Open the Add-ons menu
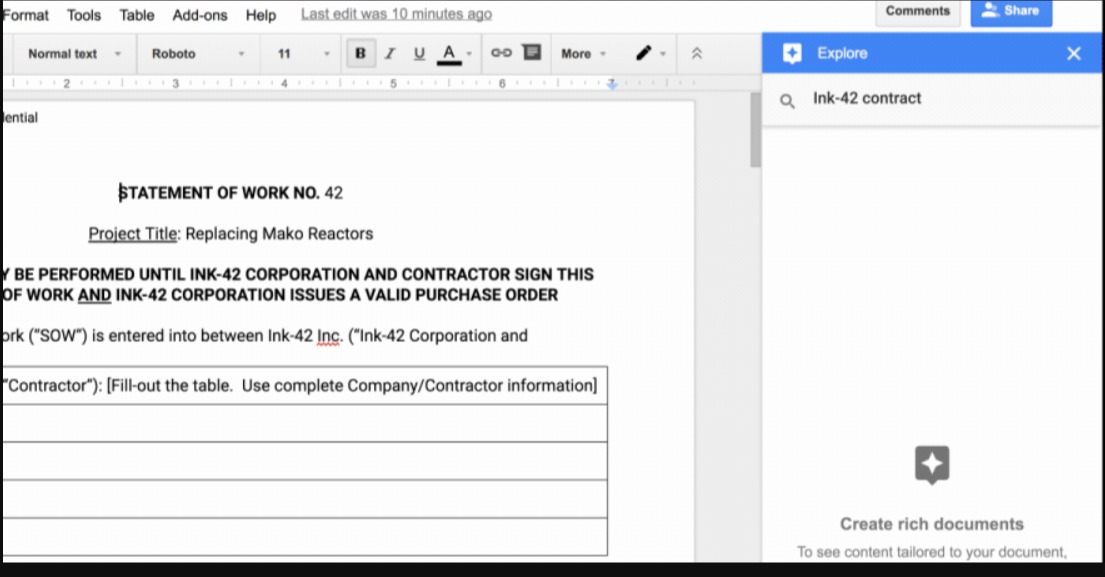This screenshot has height=577, width=1105. click(x=200, y=15)
